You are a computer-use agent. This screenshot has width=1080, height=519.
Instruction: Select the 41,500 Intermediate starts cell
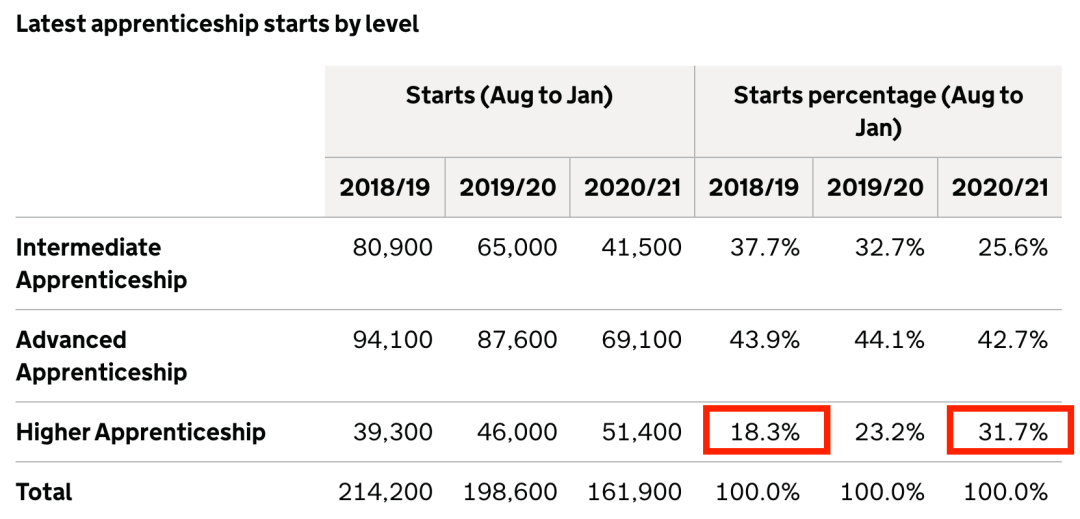click(641, 247)
